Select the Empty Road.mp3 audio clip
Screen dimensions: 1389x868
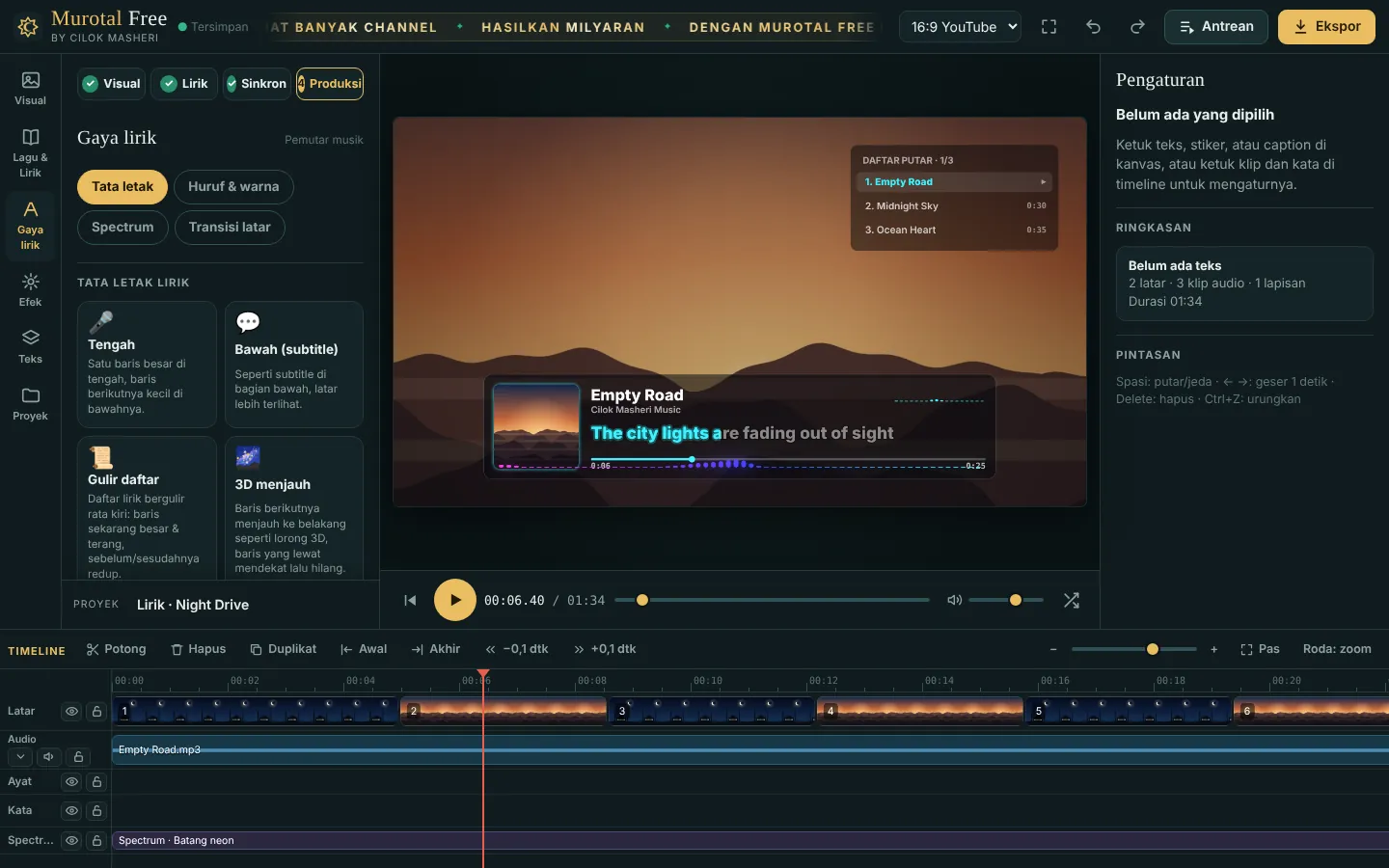pyautogui.click(x=750, y=749)
